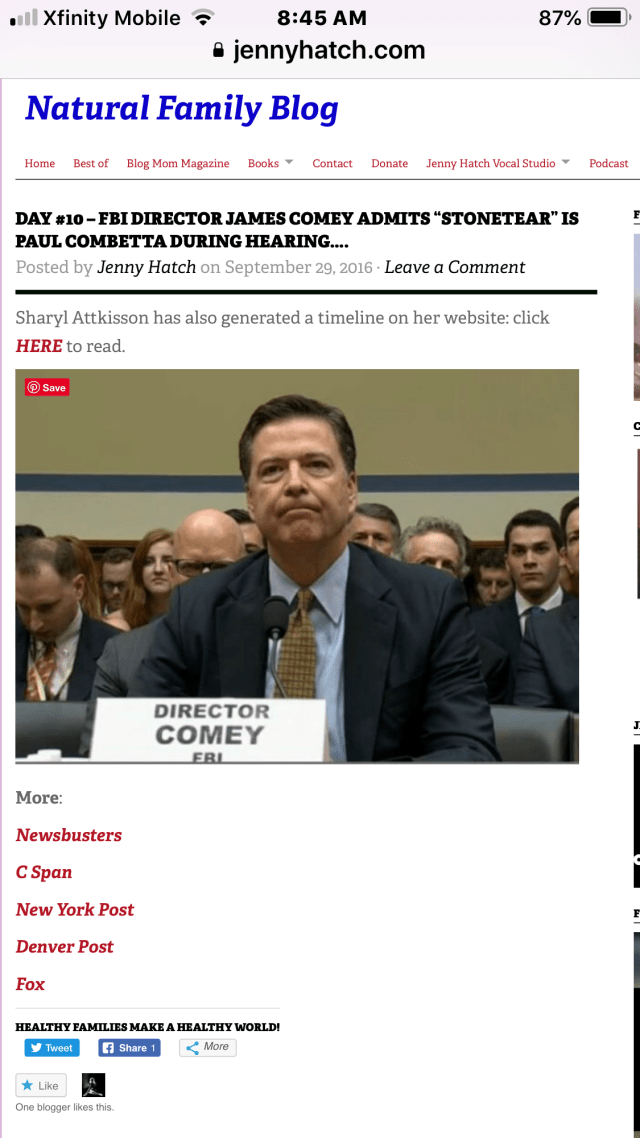The image size is (640, 1138).
Task: Expand Jenny Hatch Vocal Studio dropdown arrow
Action: [566, 162]
